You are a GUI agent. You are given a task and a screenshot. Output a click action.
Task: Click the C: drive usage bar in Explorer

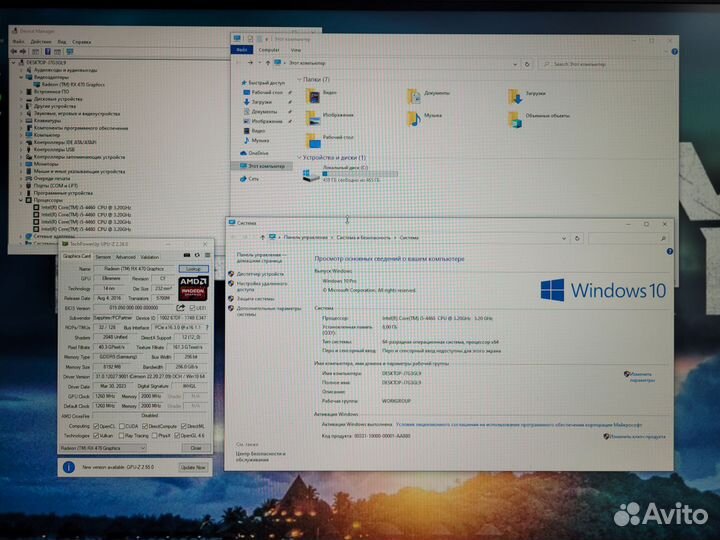pyautogui.click(x=360, y=174)
